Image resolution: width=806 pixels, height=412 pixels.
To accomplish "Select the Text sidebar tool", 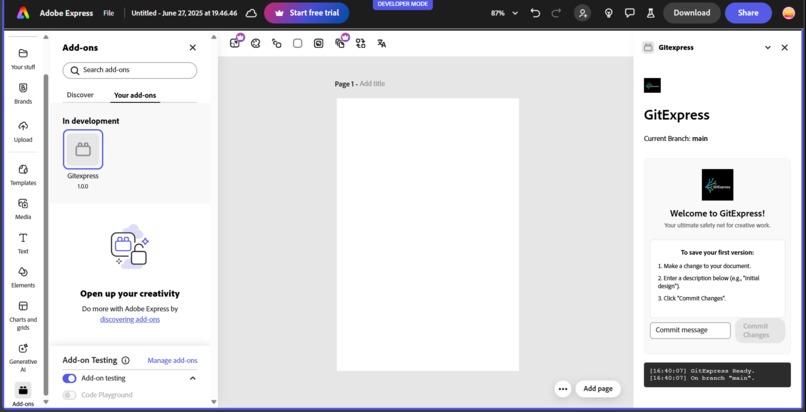I will pos(23,243).
